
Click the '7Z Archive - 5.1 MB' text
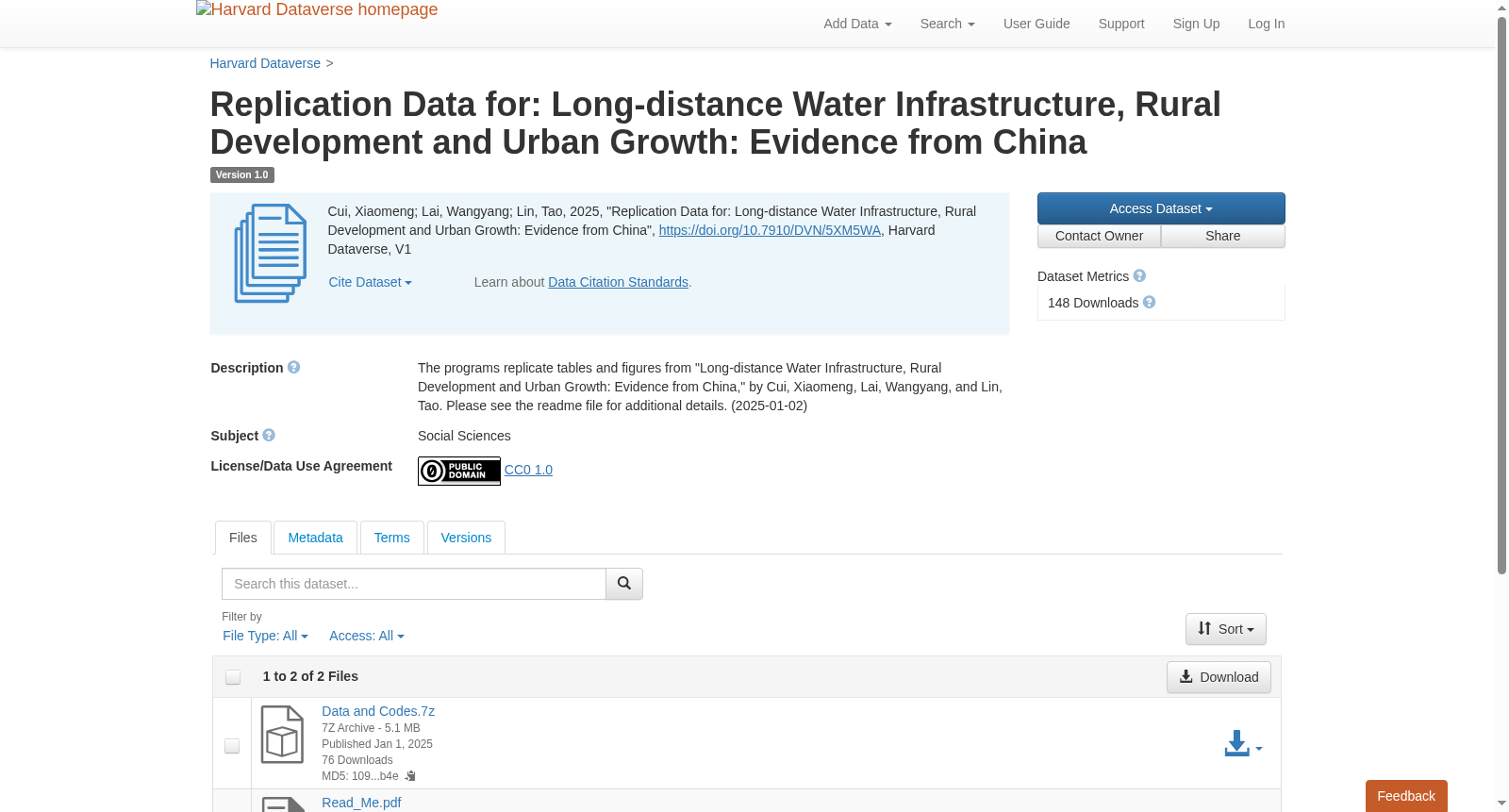pyautogui.click(x=371, y=728)
